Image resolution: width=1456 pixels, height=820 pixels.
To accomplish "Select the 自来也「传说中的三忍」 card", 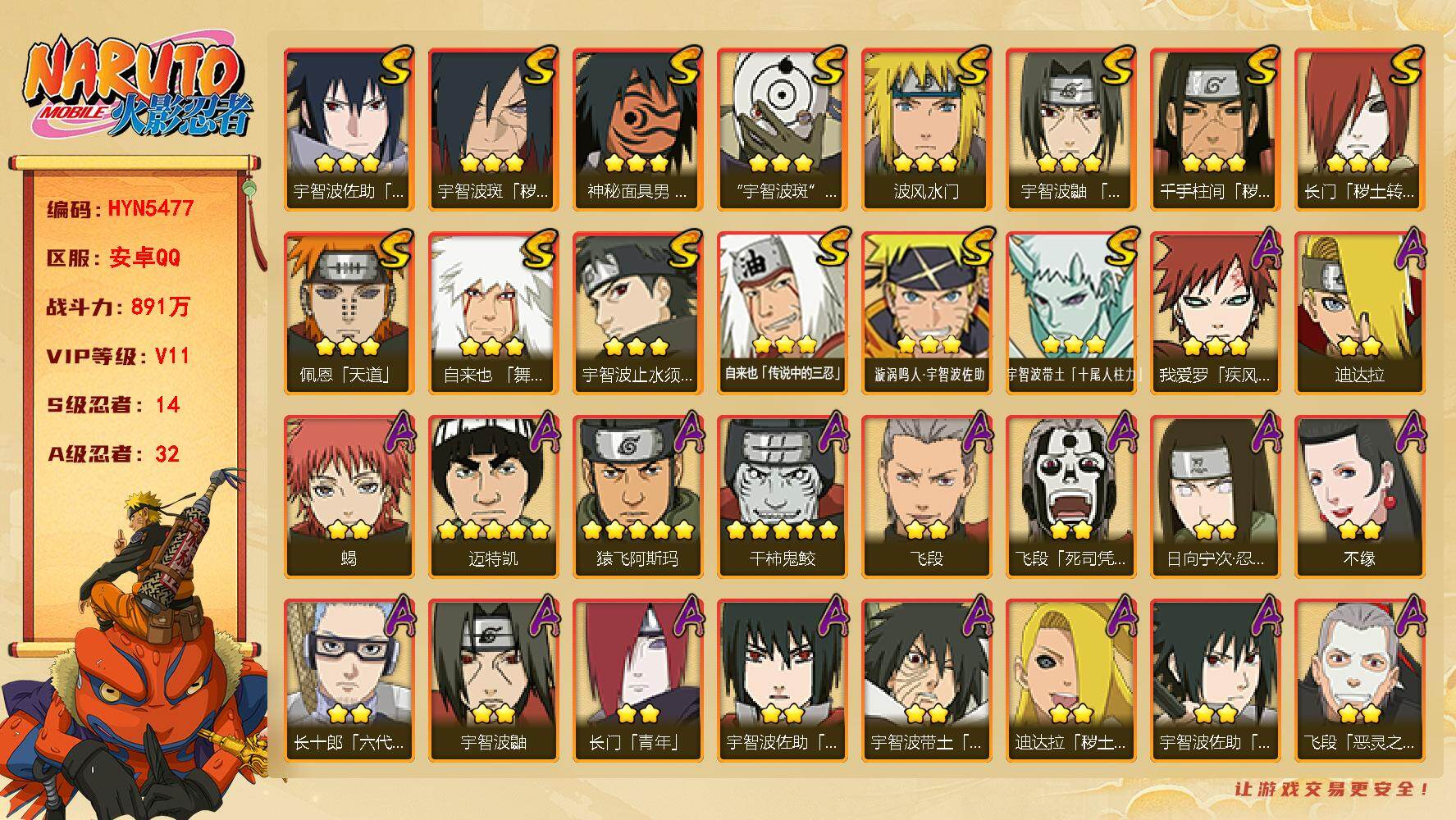I will pos(782,312).
